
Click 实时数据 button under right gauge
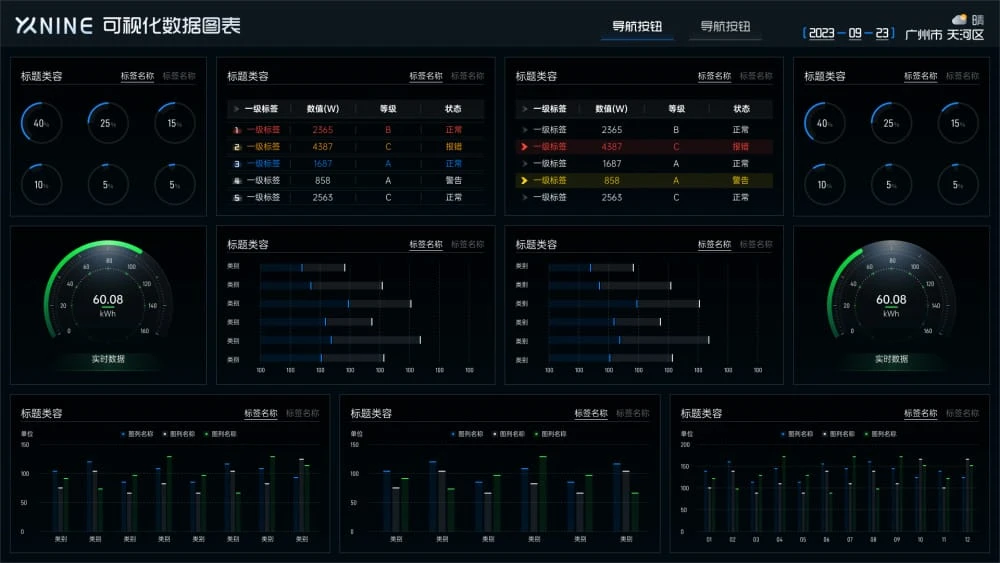891,359
